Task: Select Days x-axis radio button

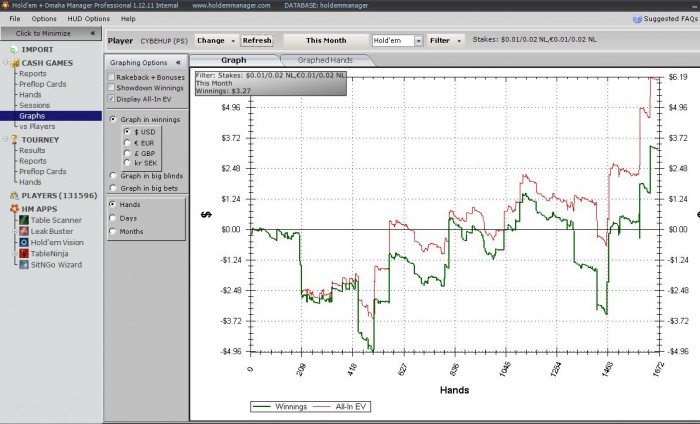Action: [112, 218]
